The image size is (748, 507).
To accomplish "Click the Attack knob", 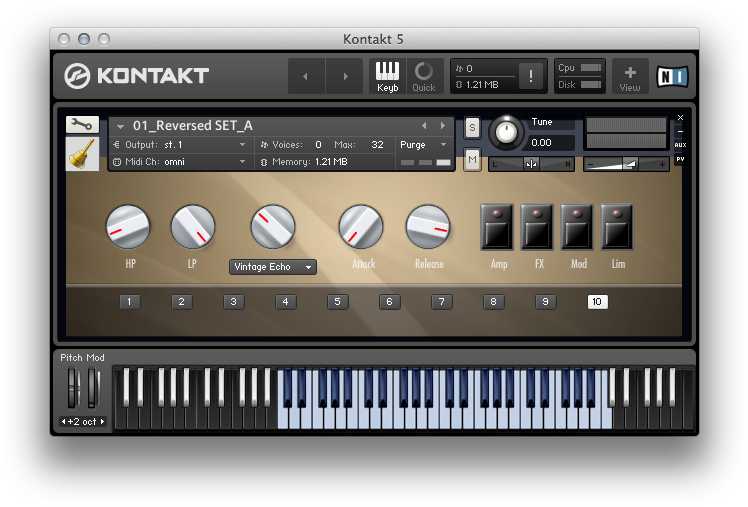I will (x=361, y=227).
